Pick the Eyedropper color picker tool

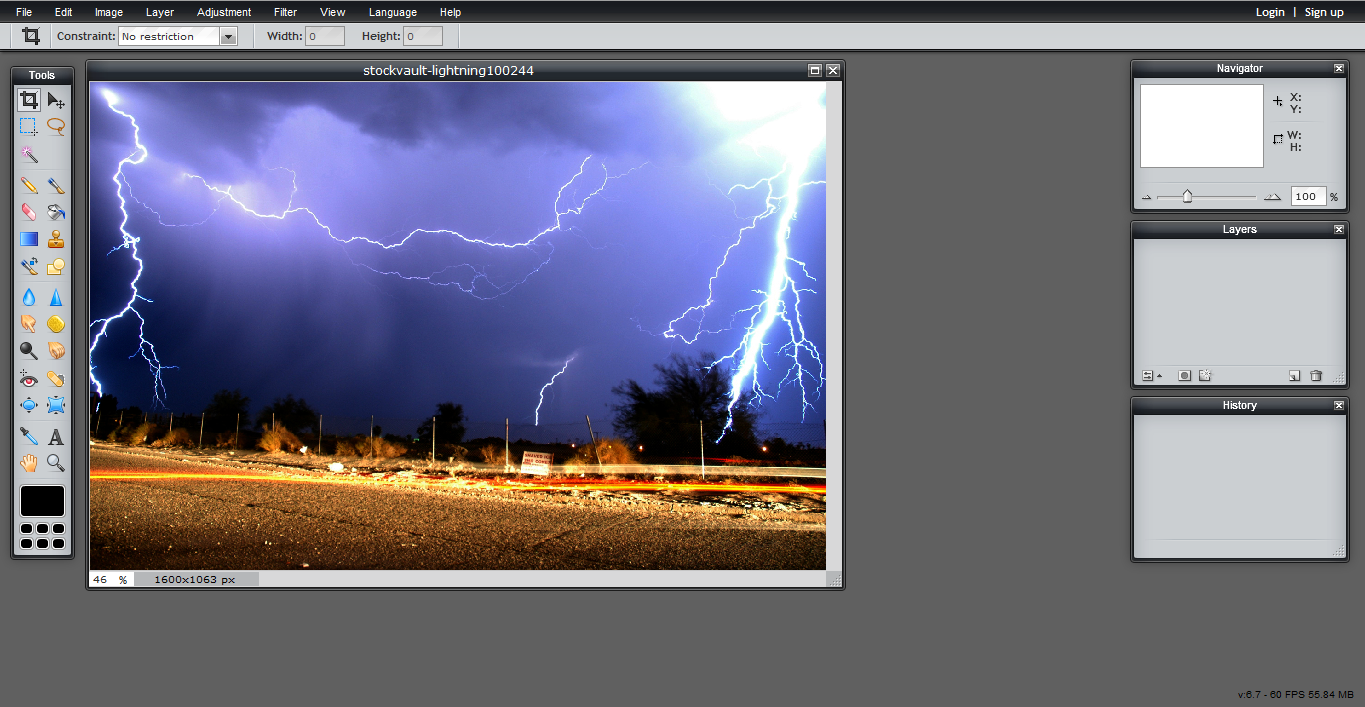pyautogui.click(x=28, y=435)
